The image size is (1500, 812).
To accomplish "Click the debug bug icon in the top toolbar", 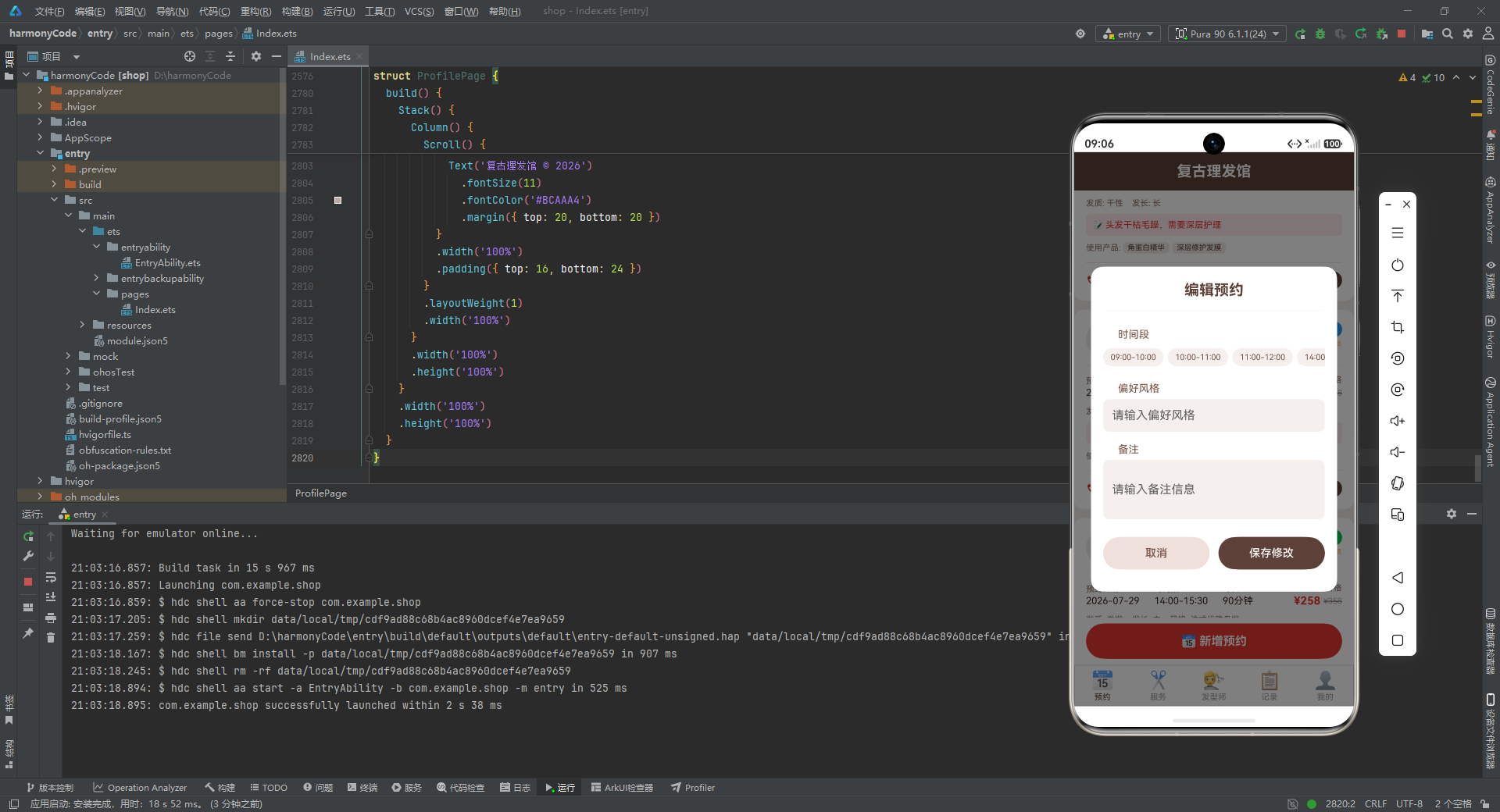I will tap(1320, 34).
